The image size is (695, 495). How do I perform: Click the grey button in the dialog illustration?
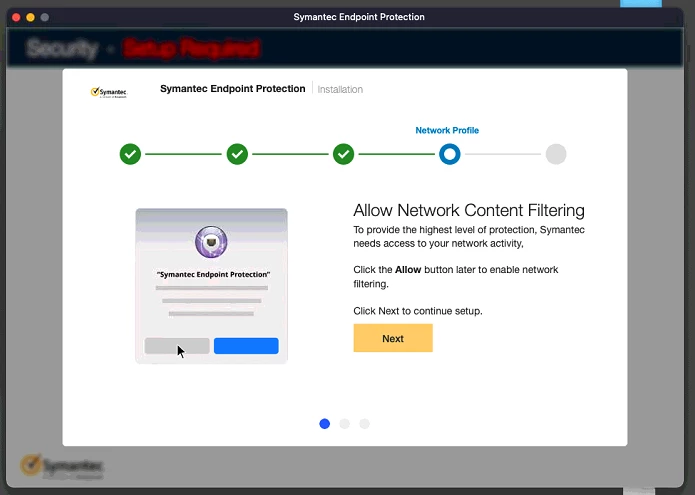pos(177,346)
